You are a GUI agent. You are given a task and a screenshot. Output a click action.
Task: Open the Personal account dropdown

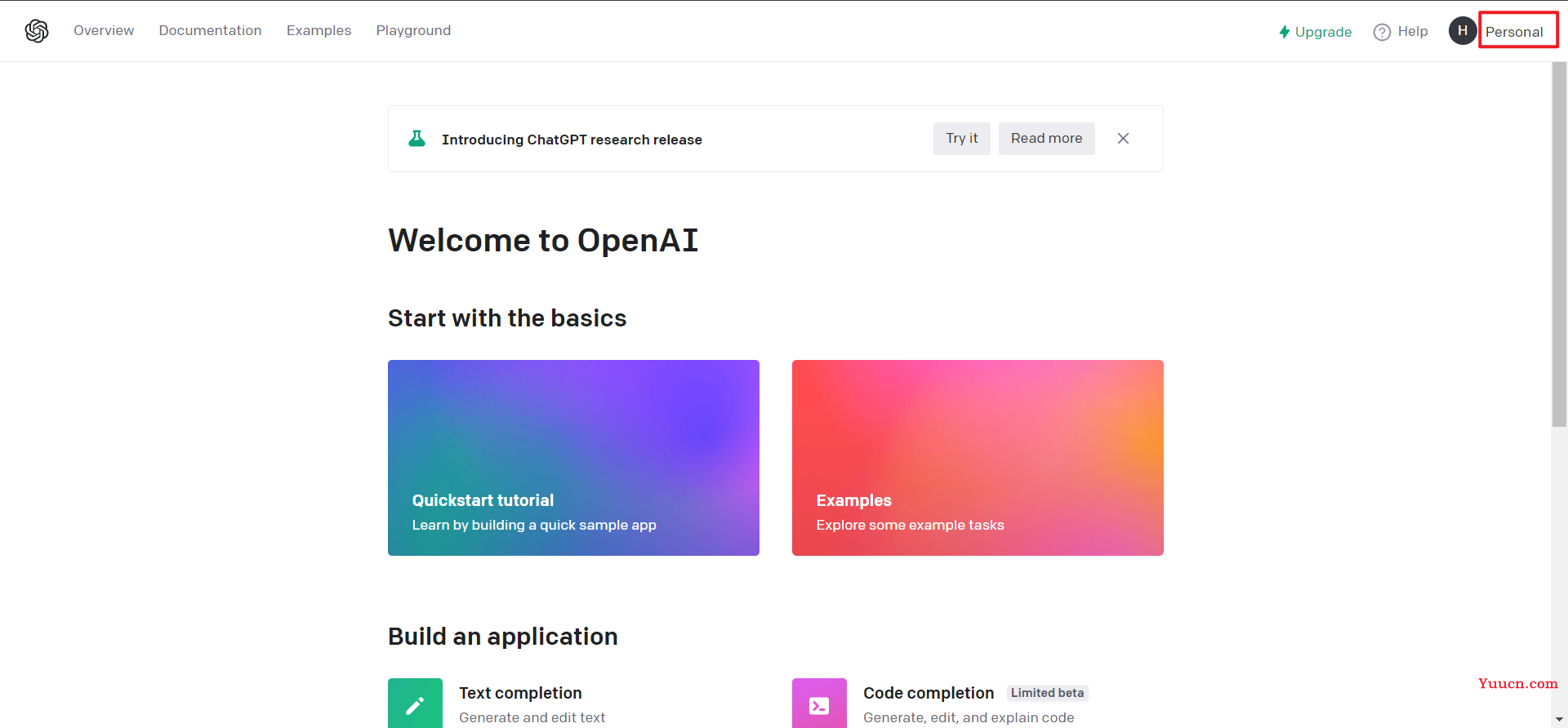[x=1514, y=32]
